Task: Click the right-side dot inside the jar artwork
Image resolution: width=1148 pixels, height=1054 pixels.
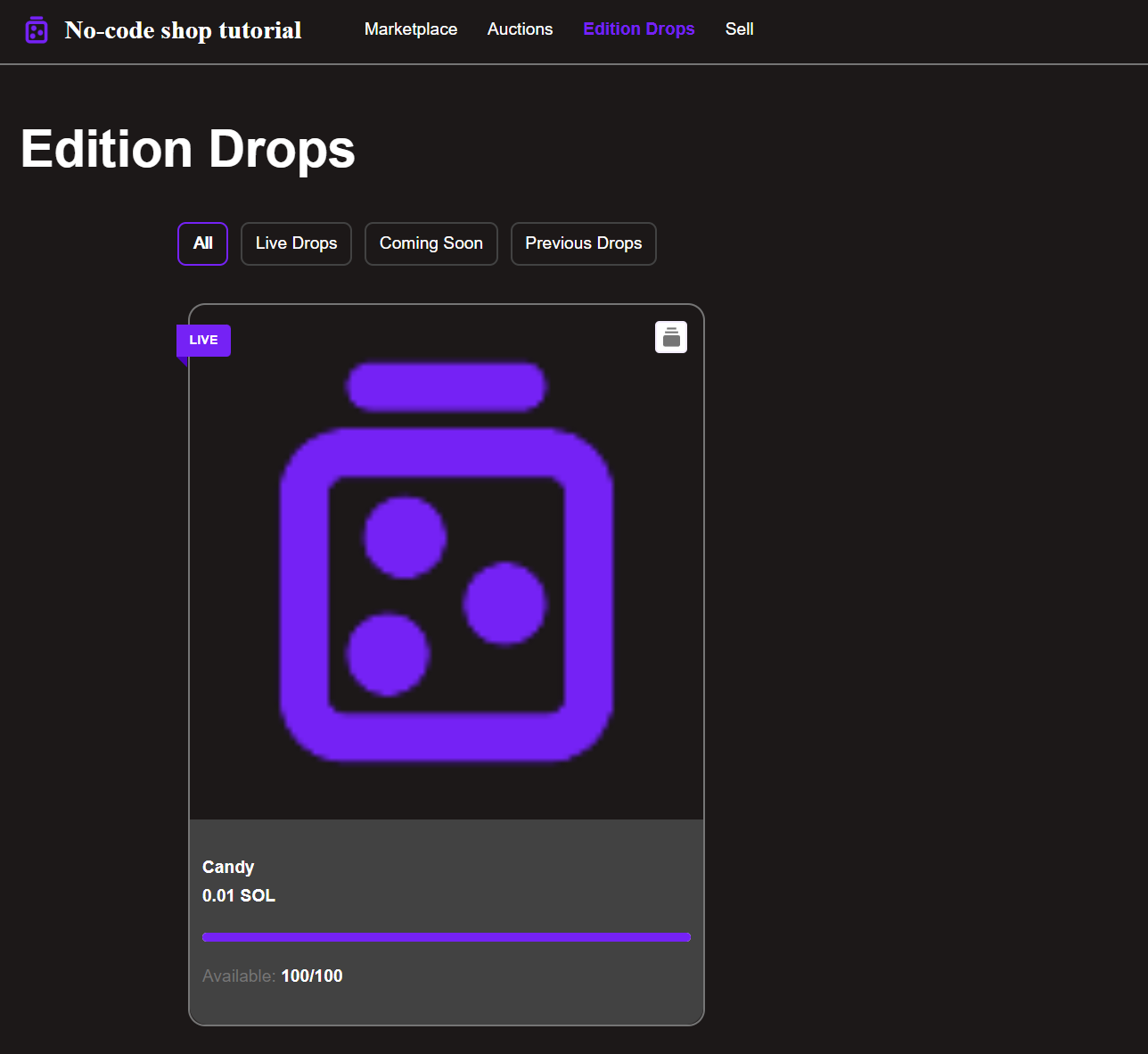Action: (505, 604)
